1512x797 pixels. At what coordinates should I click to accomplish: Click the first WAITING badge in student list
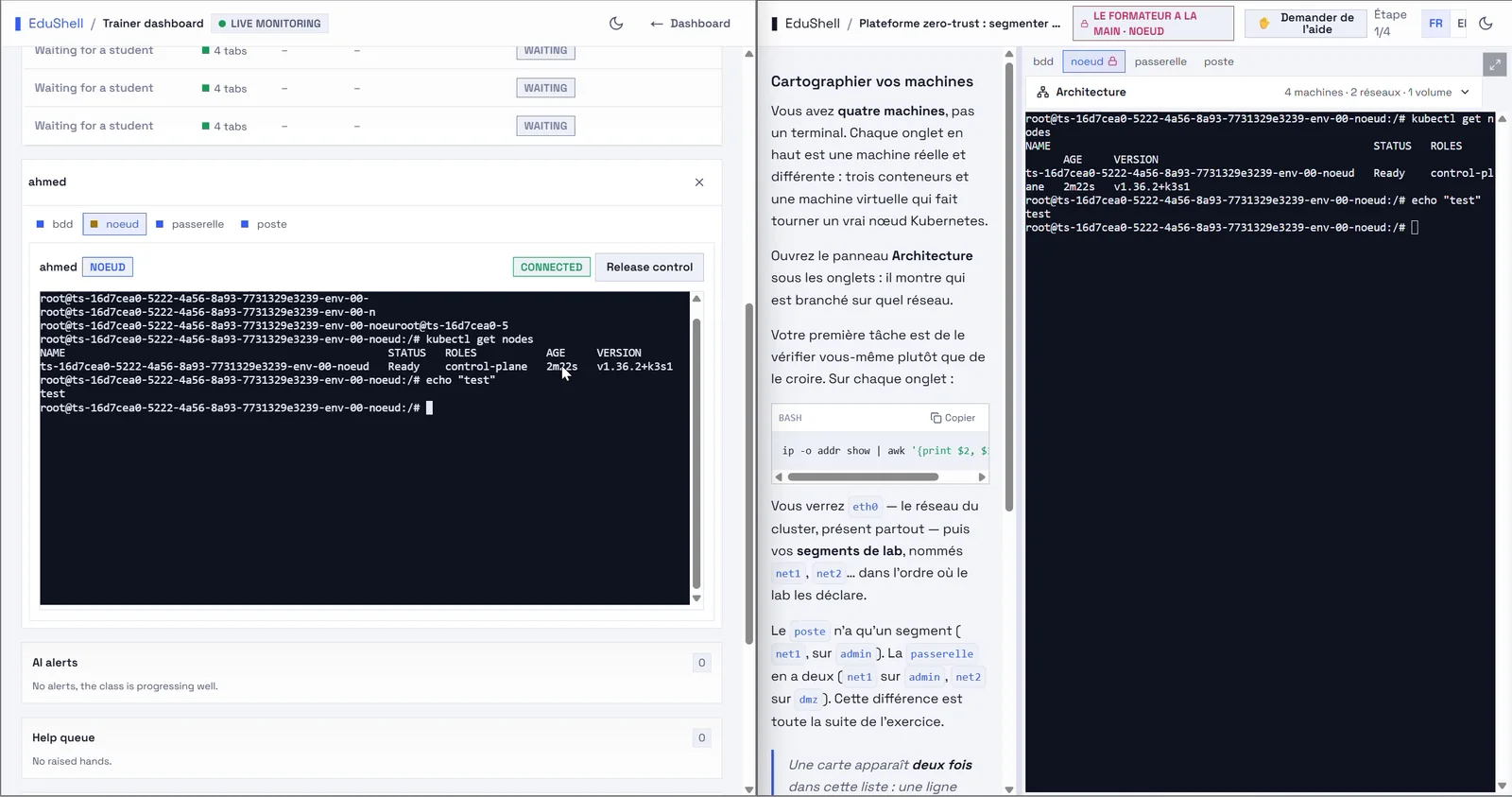tap(545, 51)
